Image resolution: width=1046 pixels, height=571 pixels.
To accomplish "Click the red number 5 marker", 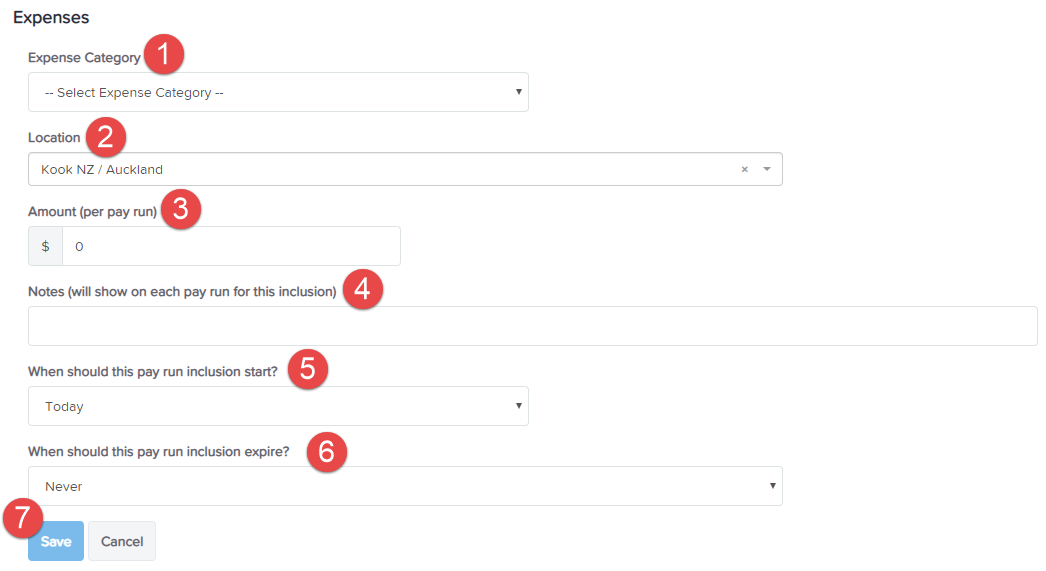I will (x=308, y=369).
